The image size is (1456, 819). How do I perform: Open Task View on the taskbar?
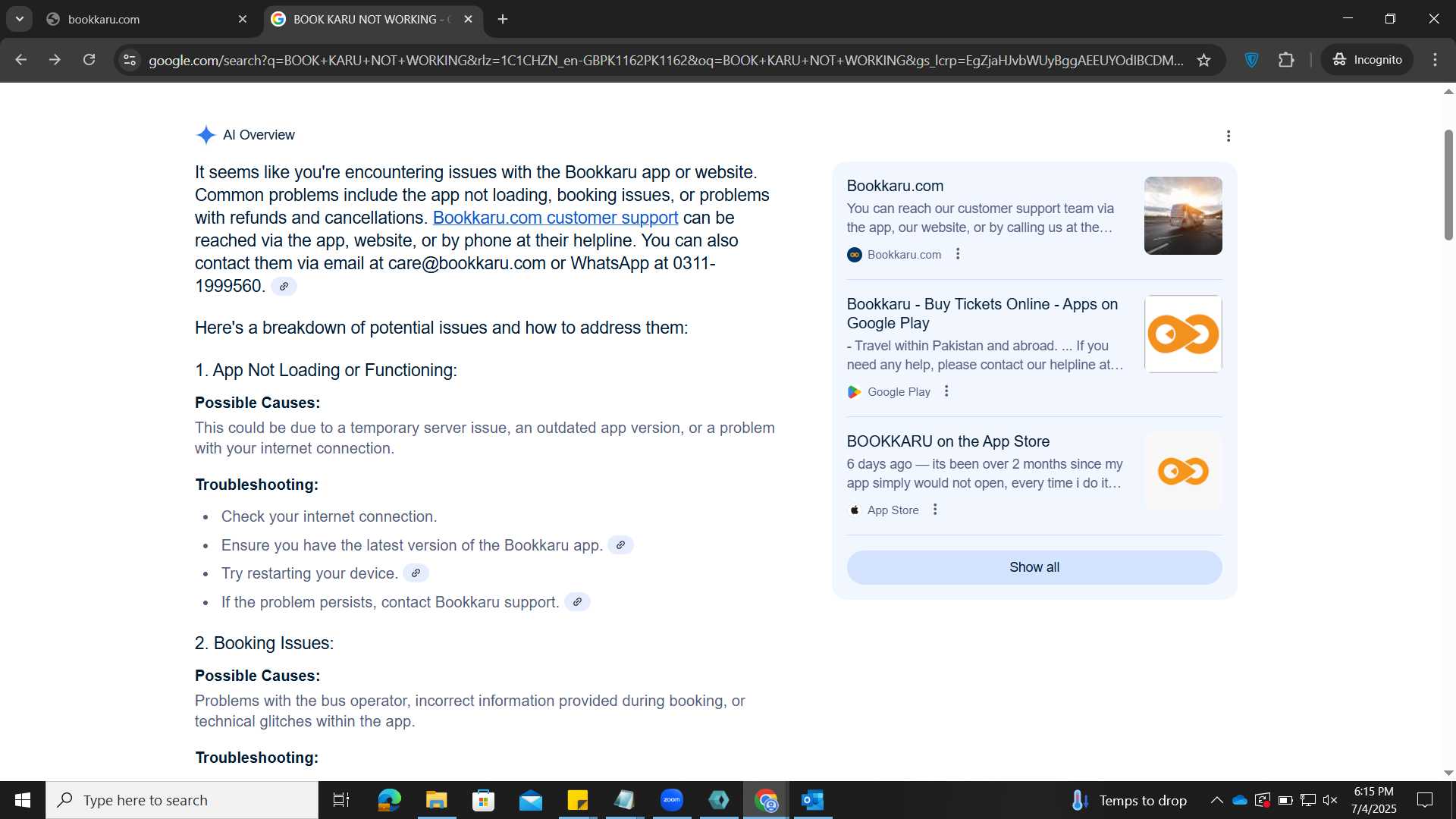pyautogui.click(x=341, y=800)
